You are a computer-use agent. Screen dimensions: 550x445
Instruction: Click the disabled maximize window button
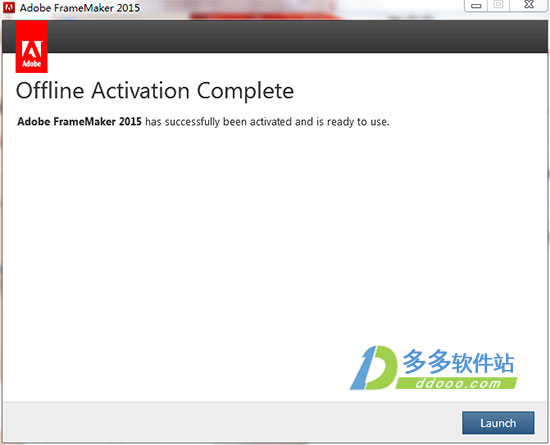[498, 5]
